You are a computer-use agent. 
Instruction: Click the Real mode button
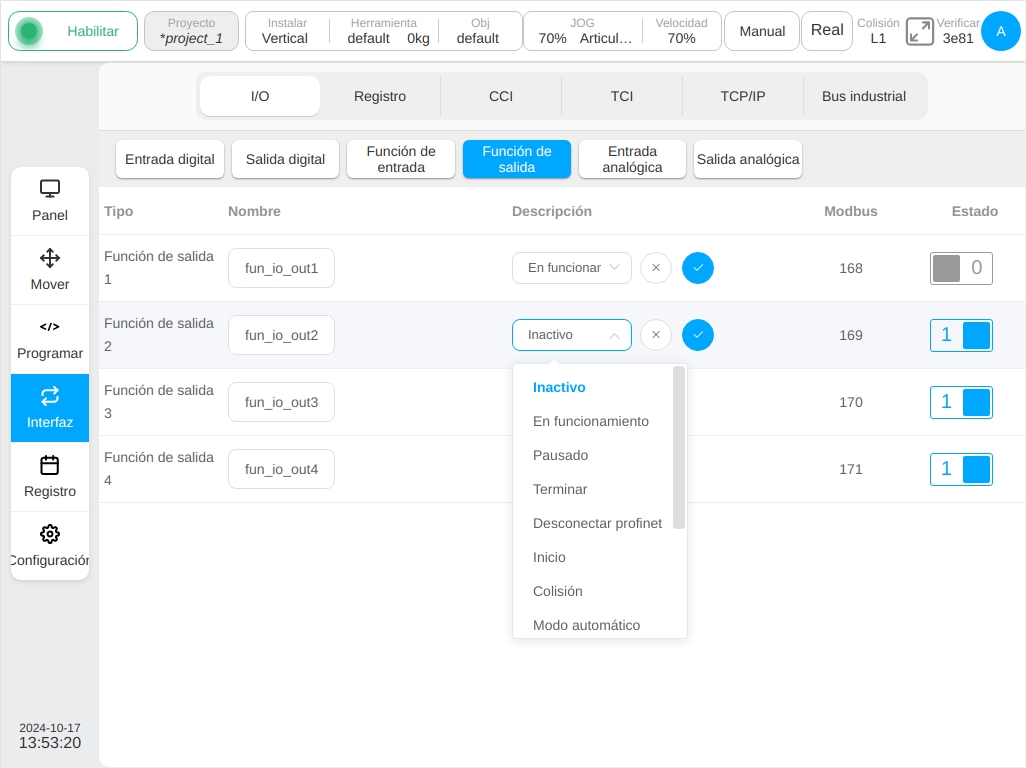[x=827, y=31]
